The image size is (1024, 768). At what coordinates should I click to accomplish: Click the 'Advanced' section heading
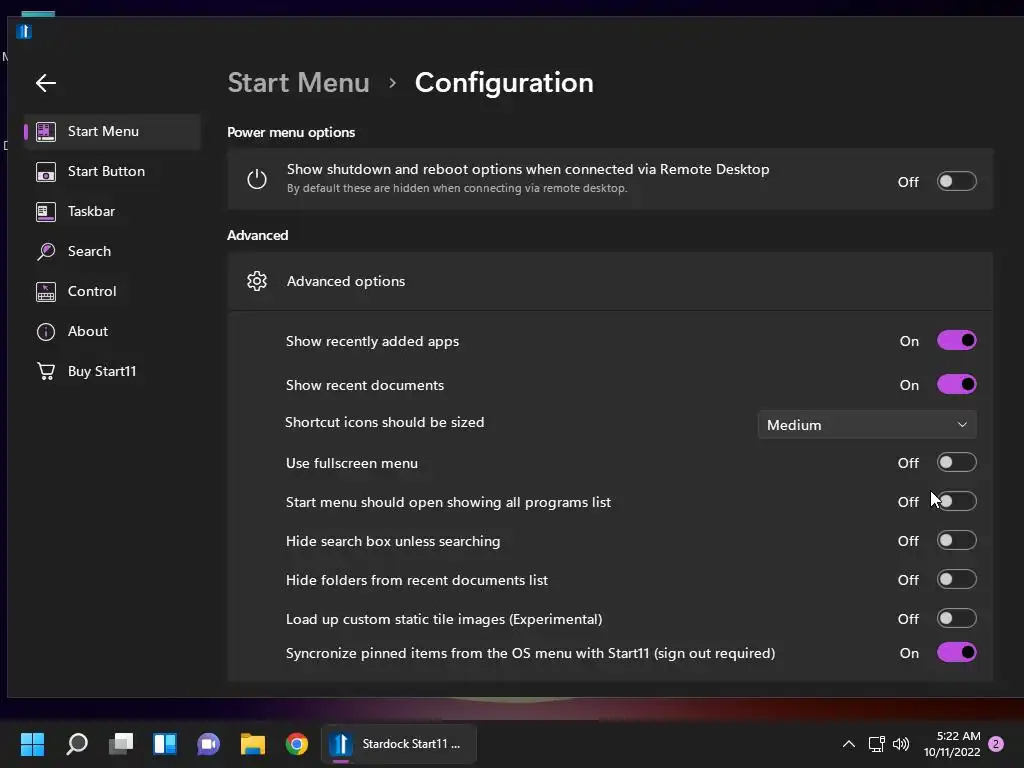[257, 236]
